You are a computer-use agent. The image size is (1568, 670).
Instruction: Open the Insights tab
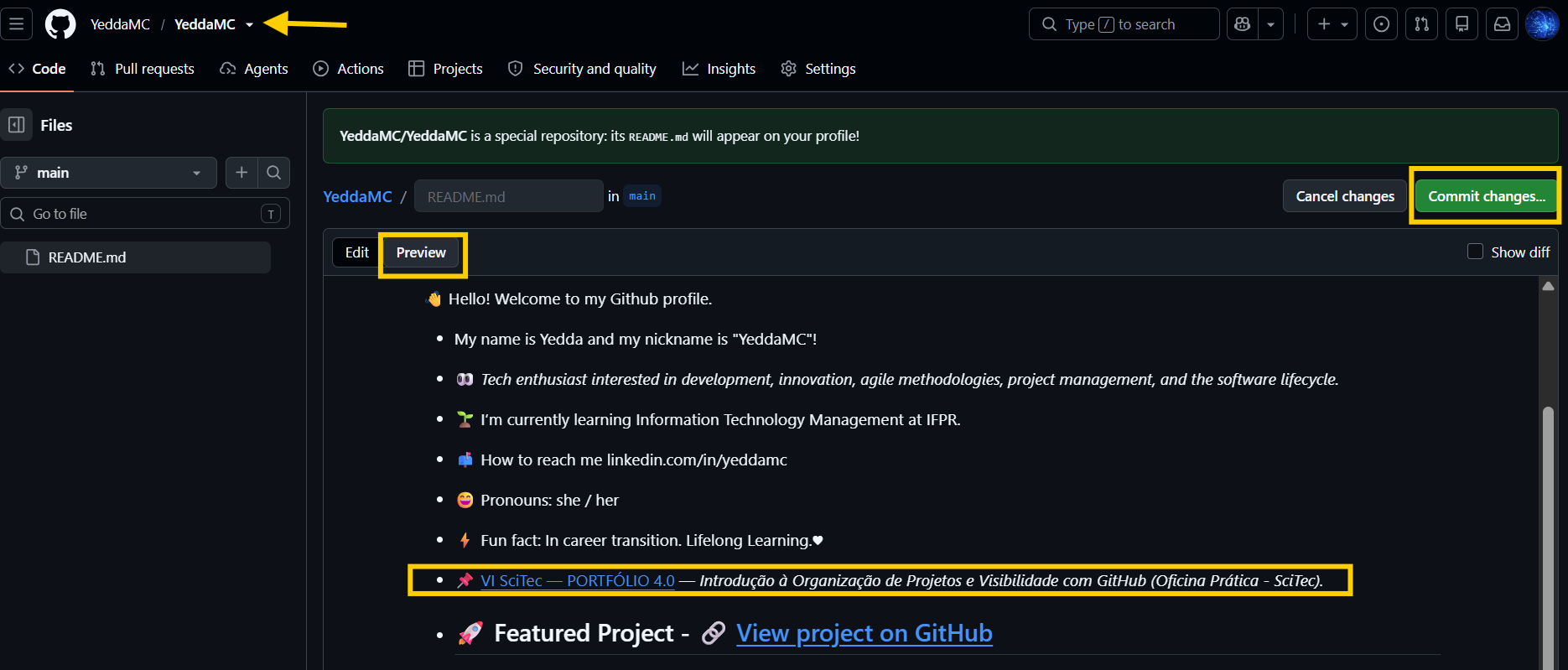click(x=719, y=69)
